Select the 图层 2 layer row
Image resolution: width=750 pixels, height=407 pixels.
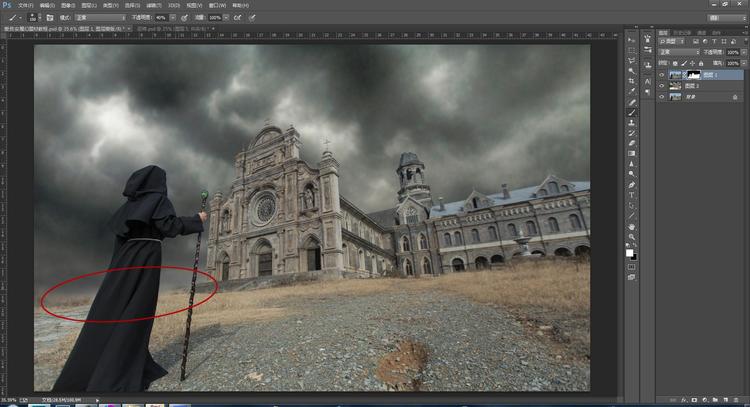pos(701,86)
